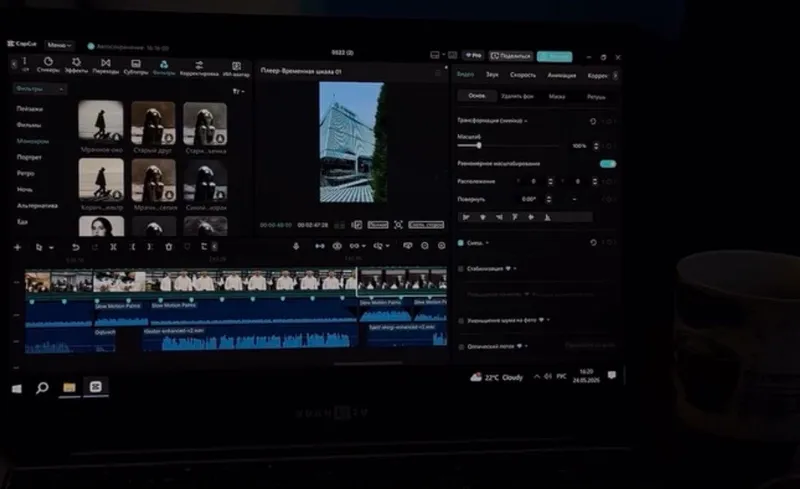Click the timeline horizontal scrollbar
The image size is (800, 489).
click(x=368, y=364)
